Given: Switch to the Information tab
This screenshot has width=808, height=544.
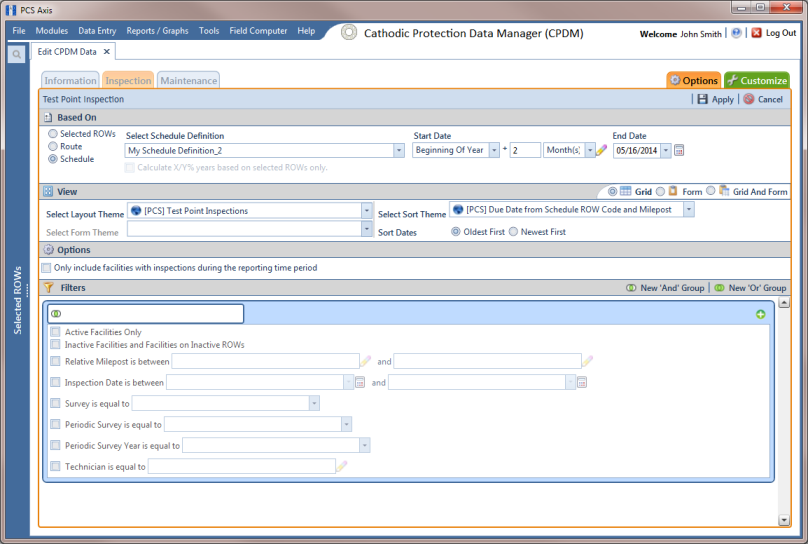Looking at the screenshot, I should click(x=70, y=80).
